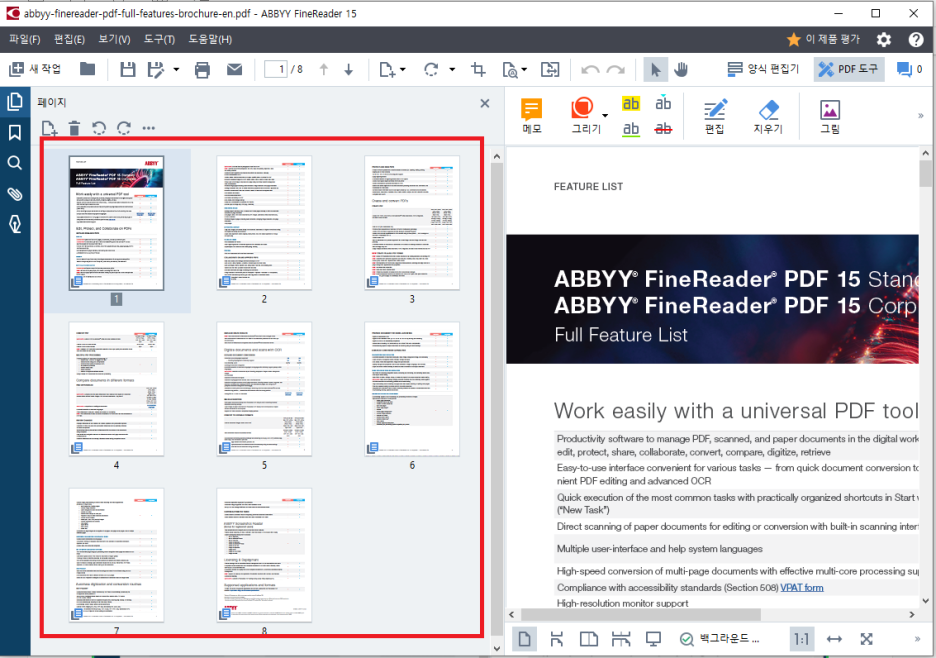
Task: Select the strikethrough text tool
Action: pyautogui.click(x=663, y=128)
